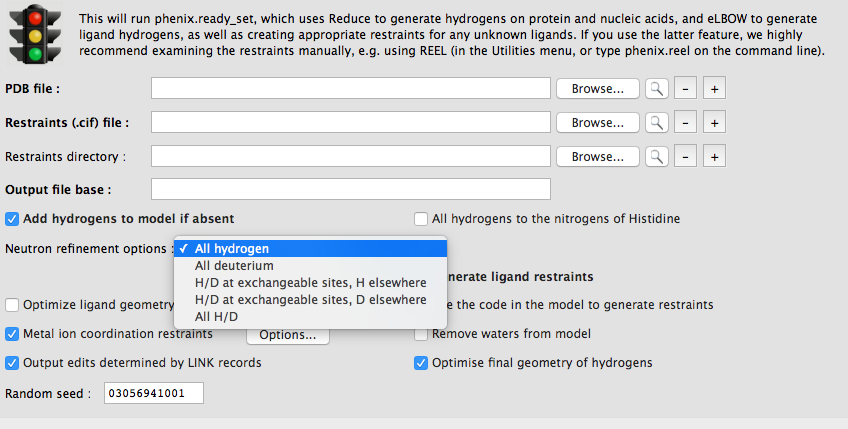The height and width of the screenshot is (429, 848).
Task: Click magnifier icon for Restraints (.cif) file
Action: [656, 123]
